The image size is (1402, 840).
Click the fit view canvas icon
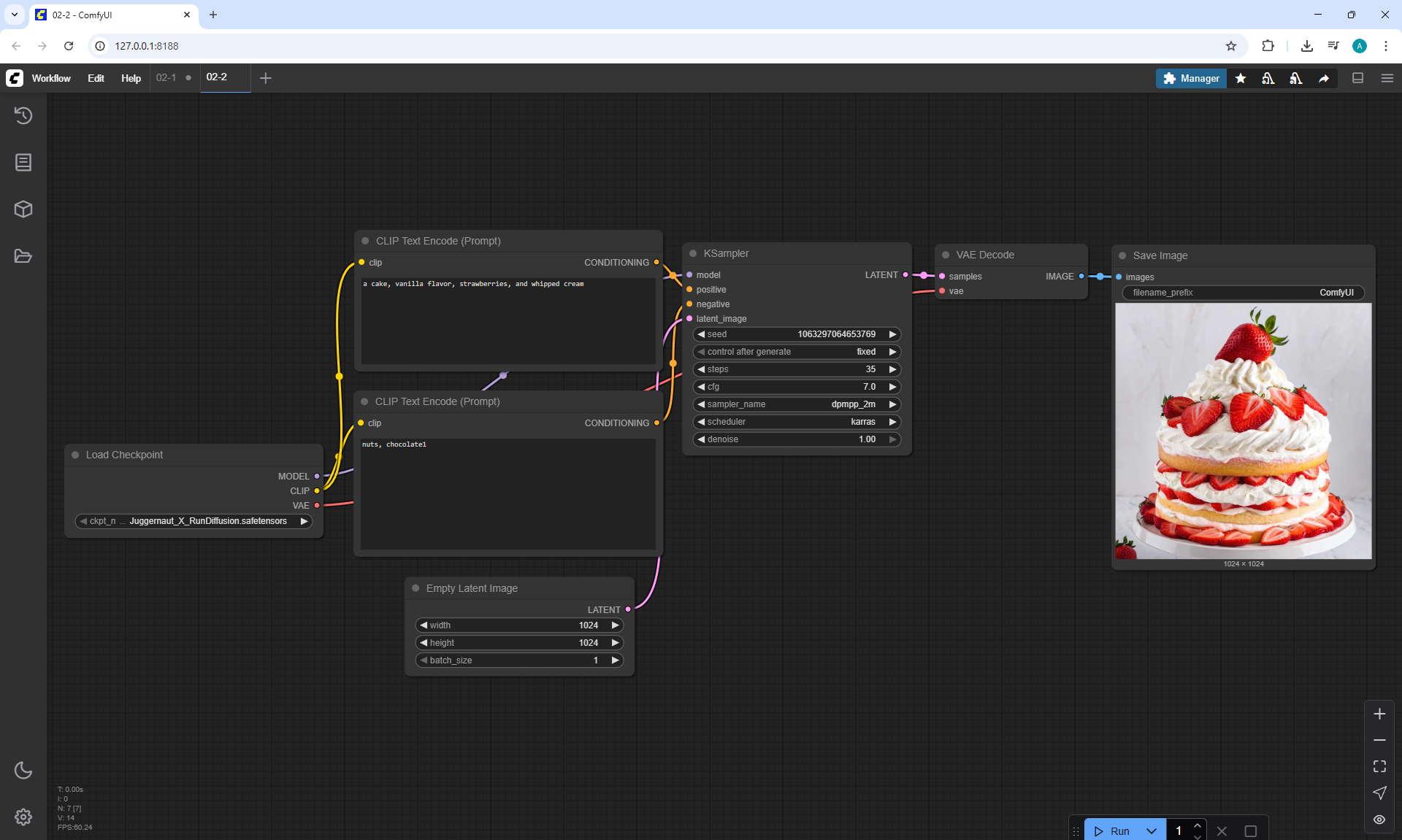coord(1379,766)
